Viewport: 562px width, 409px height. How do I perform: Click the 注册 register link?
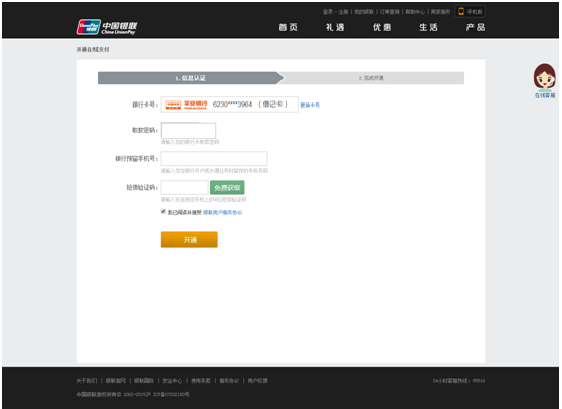pos(343,12)
